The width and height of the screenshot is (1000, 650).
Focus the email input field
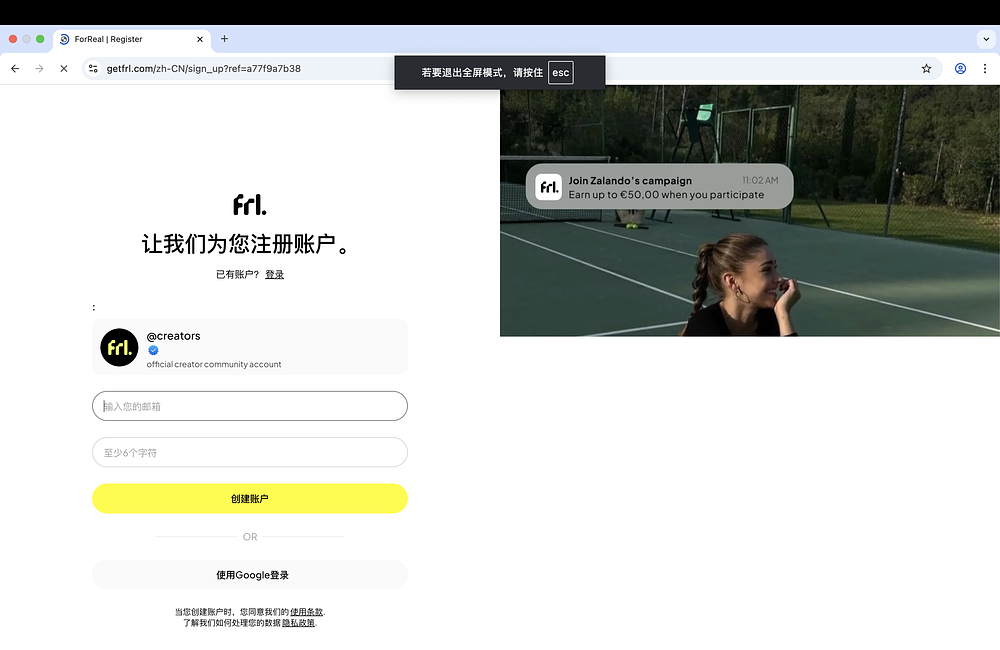pos(250,406)
